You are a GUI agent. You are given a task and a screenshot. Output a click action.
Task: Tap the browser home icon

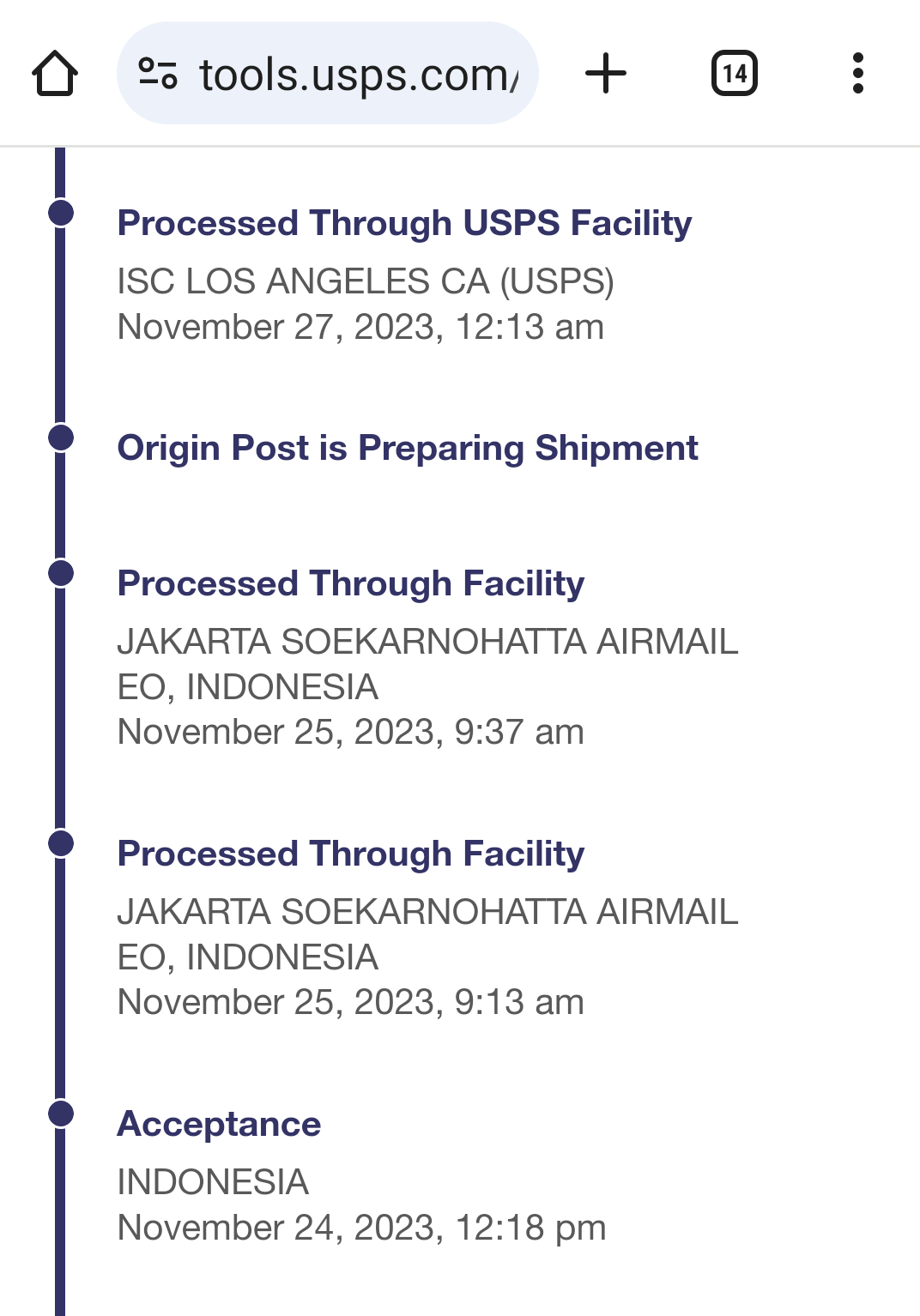coord(55,73)
